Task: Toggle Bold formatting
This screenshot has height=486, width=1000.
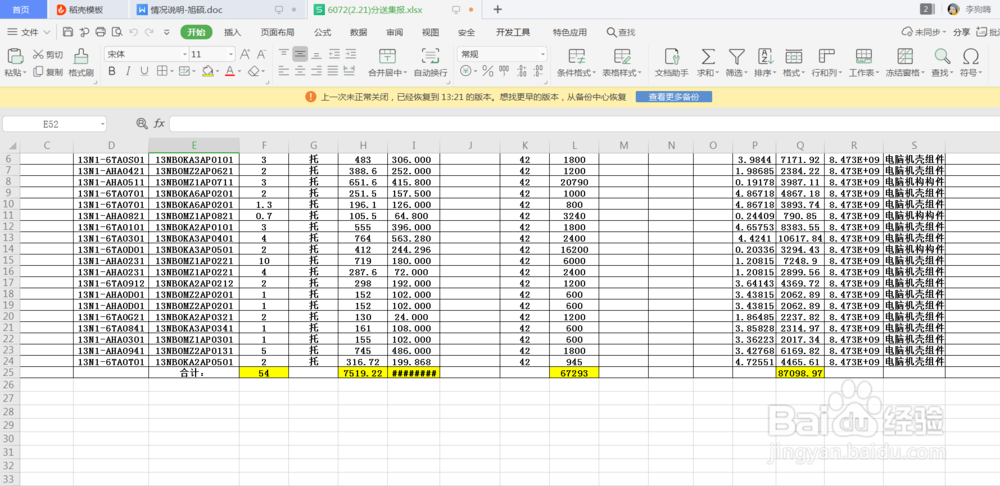Action: pos(112,71)
